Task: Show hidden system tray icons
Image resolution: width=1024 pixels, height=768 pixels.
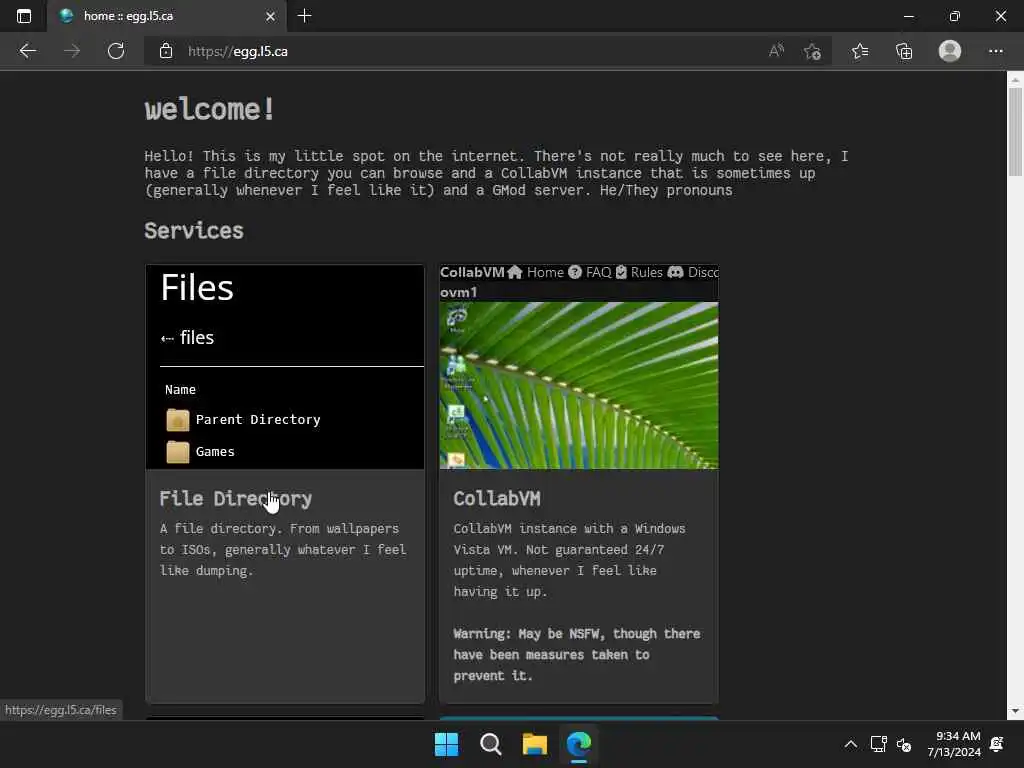Action: [x=850, y=744]
